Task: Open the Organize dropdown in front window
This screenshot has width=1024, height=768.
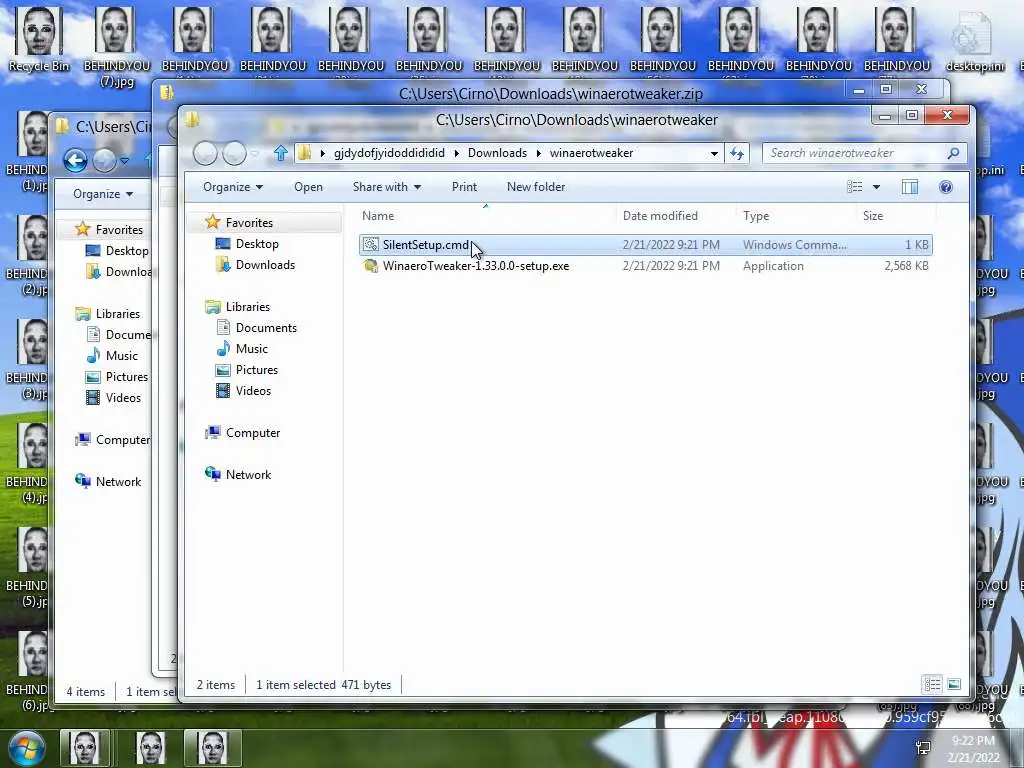Action: 232,187
